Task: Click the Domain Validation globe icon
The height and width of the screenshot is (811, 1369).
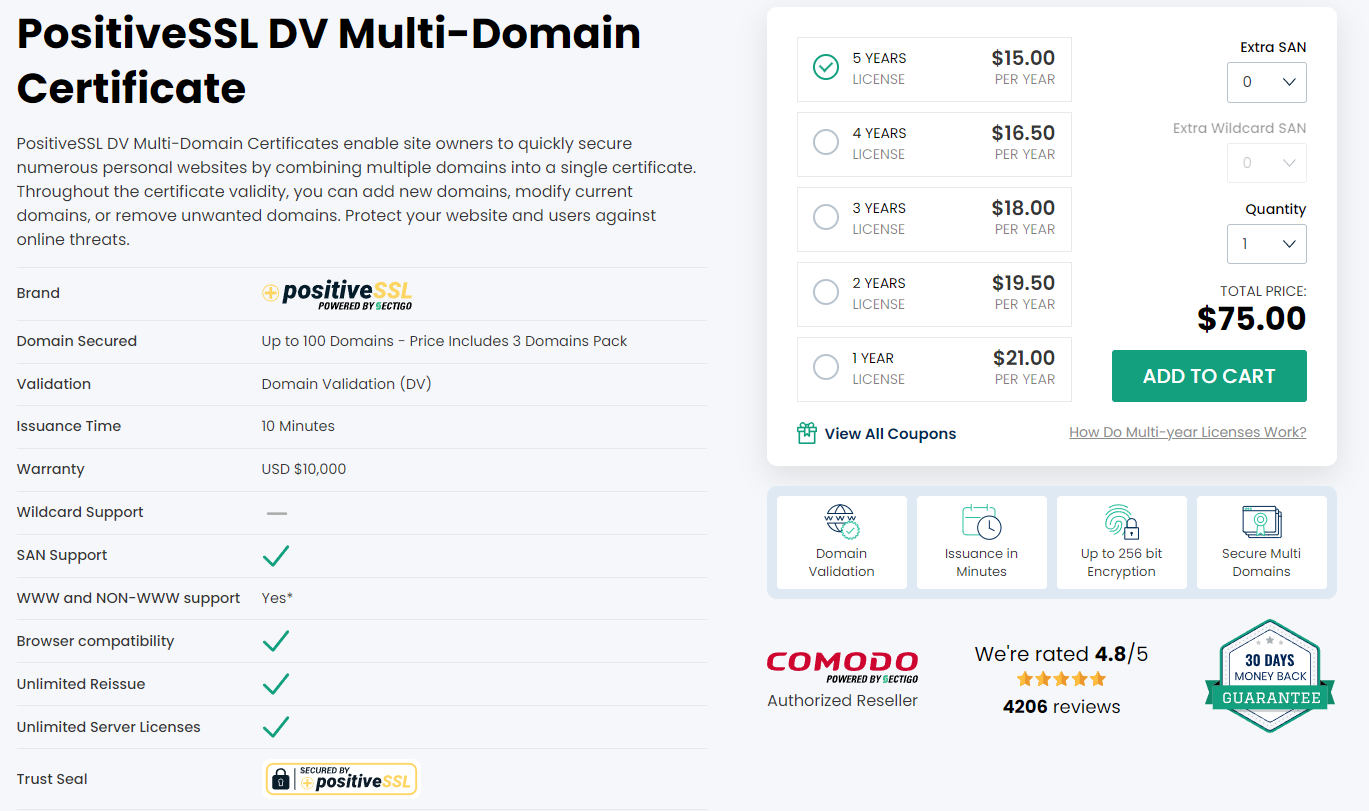Action: 842,522
